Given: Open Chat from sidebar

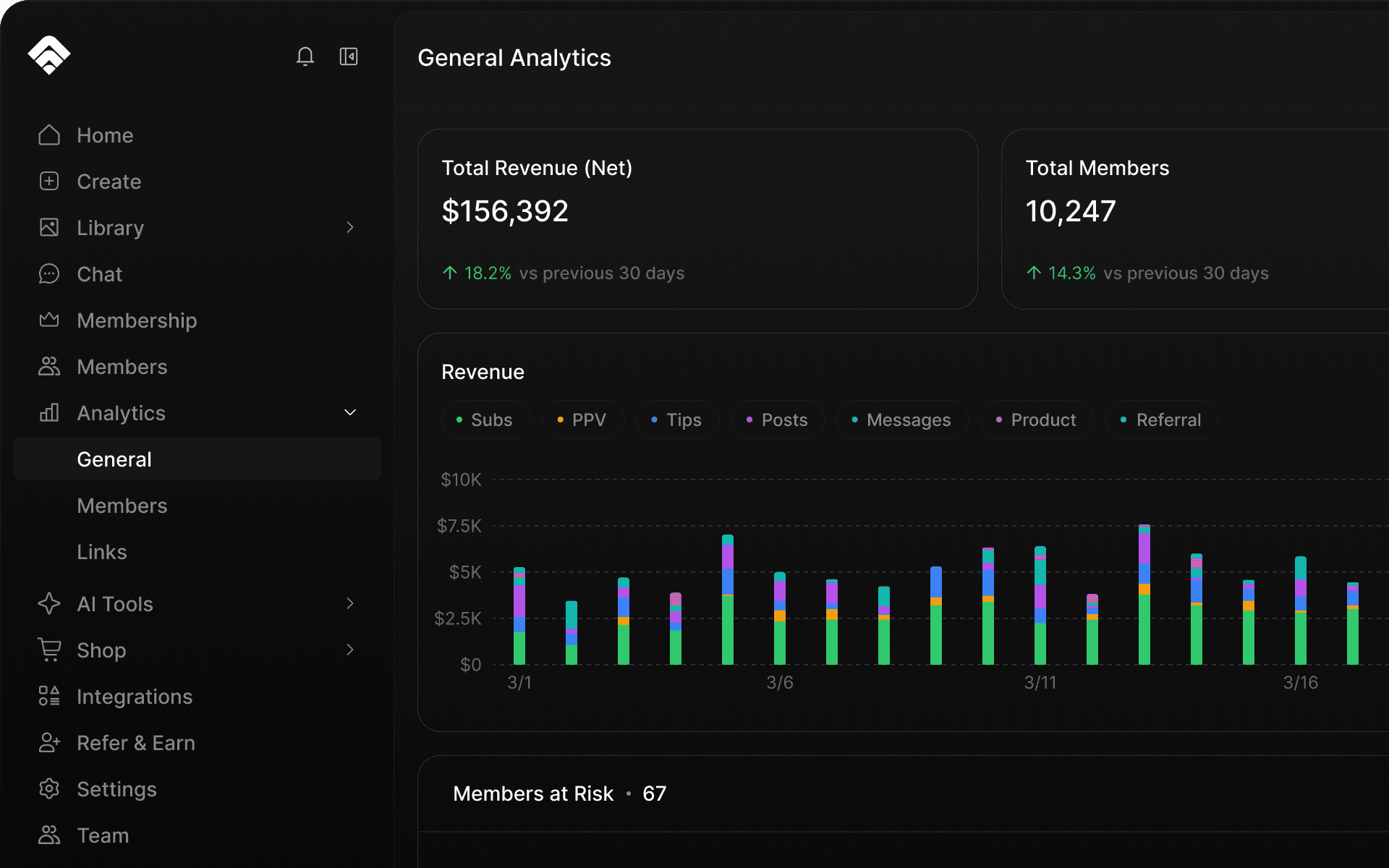Looking at the screenshot, I should pyautogui.click(x=197, y=274).
